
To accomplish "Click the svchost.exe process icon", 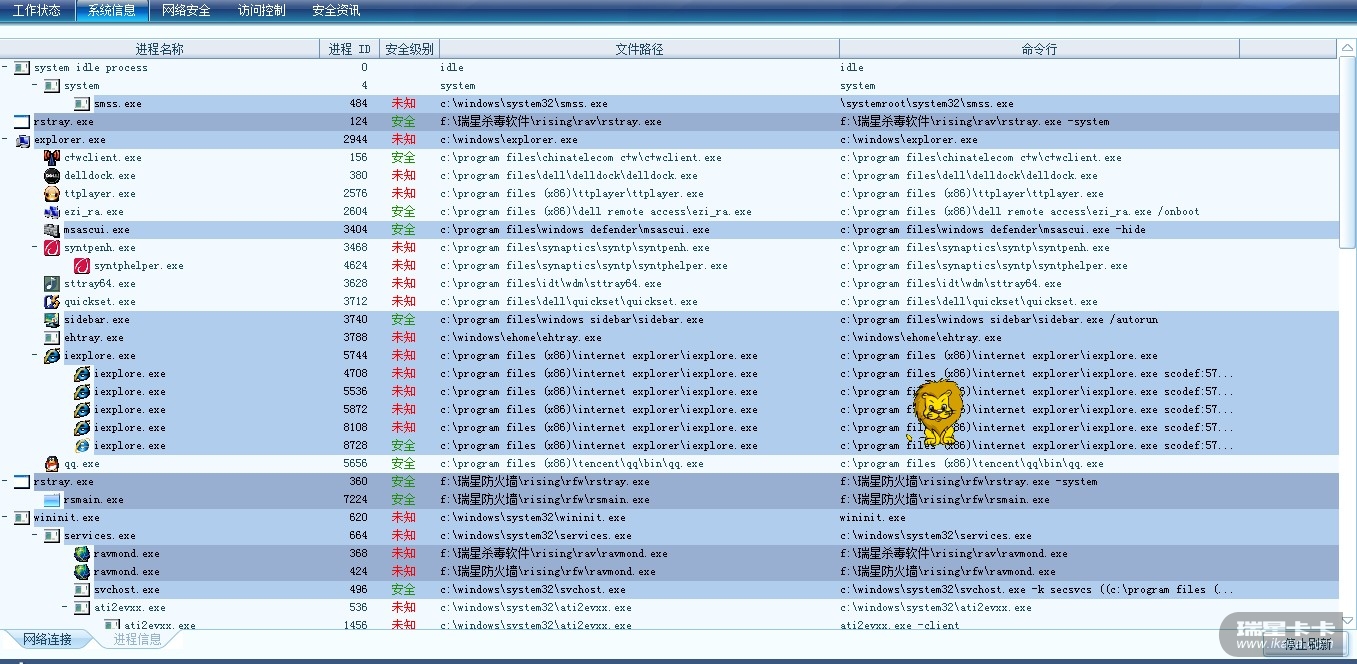I will tap(82, 590).
